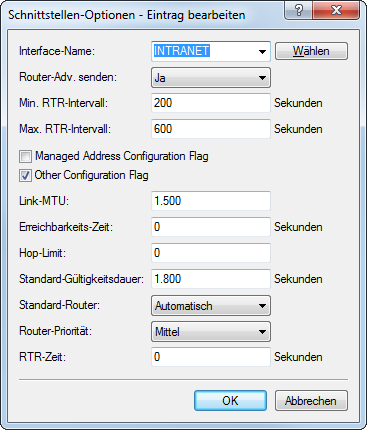This screenshot has width=367, height=430.
Task: Focus the Link-MTU input field
Action: pos(211,201)
